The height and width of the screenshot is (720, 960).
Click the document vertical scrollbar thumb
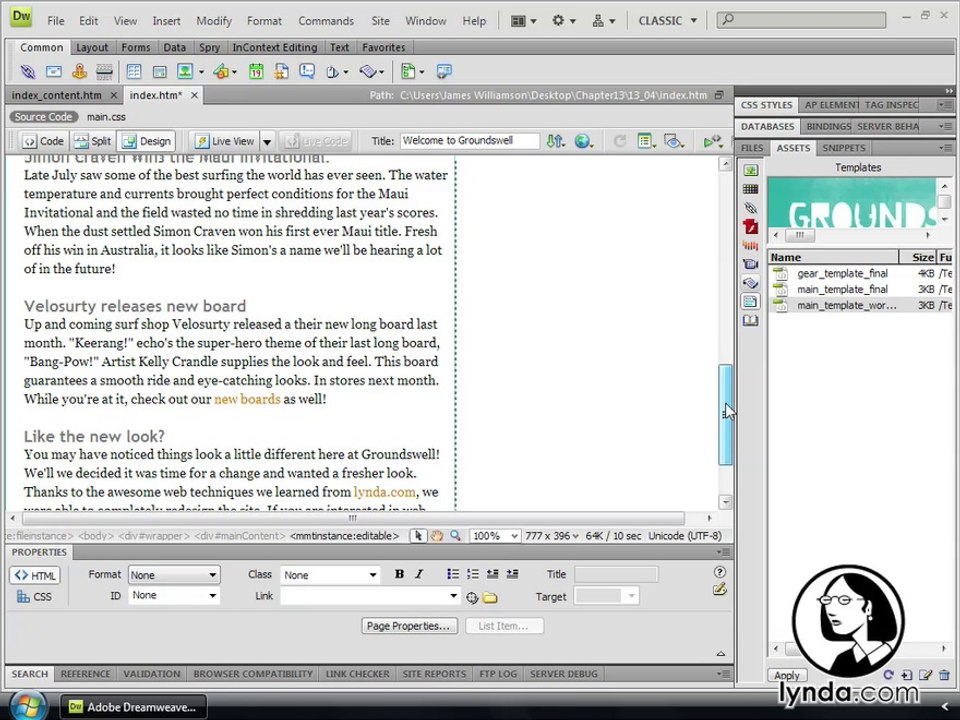pos(725,414)
